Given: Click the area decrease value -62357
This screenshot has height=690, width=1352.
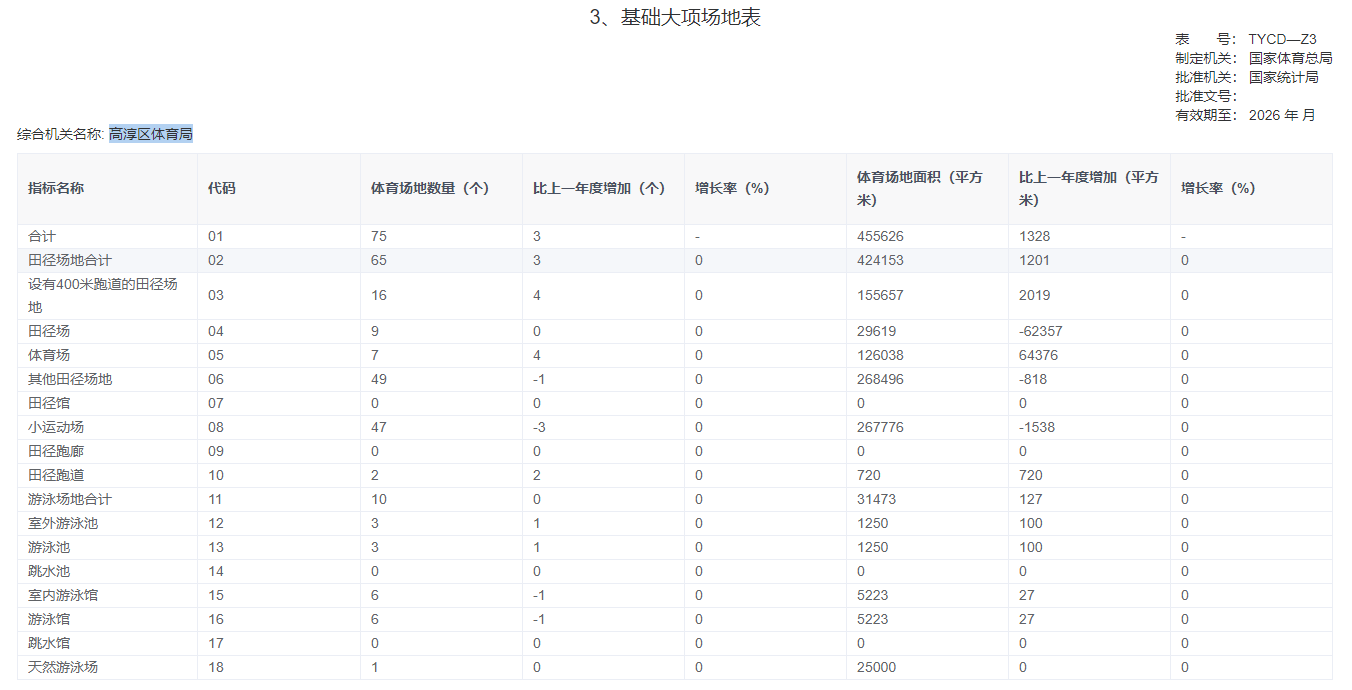Looking at the screenshot, I should click(1041, 331).
